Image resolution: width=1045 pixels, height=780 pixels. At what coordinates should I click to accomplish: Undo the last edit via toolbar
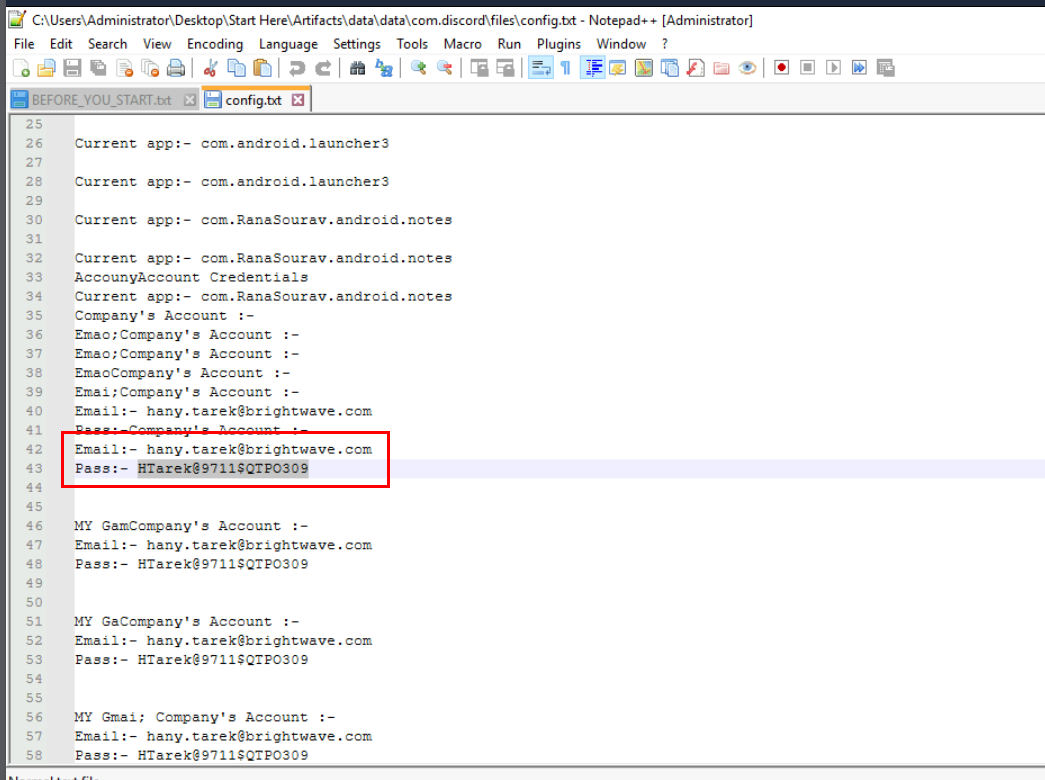click(297, 68)
